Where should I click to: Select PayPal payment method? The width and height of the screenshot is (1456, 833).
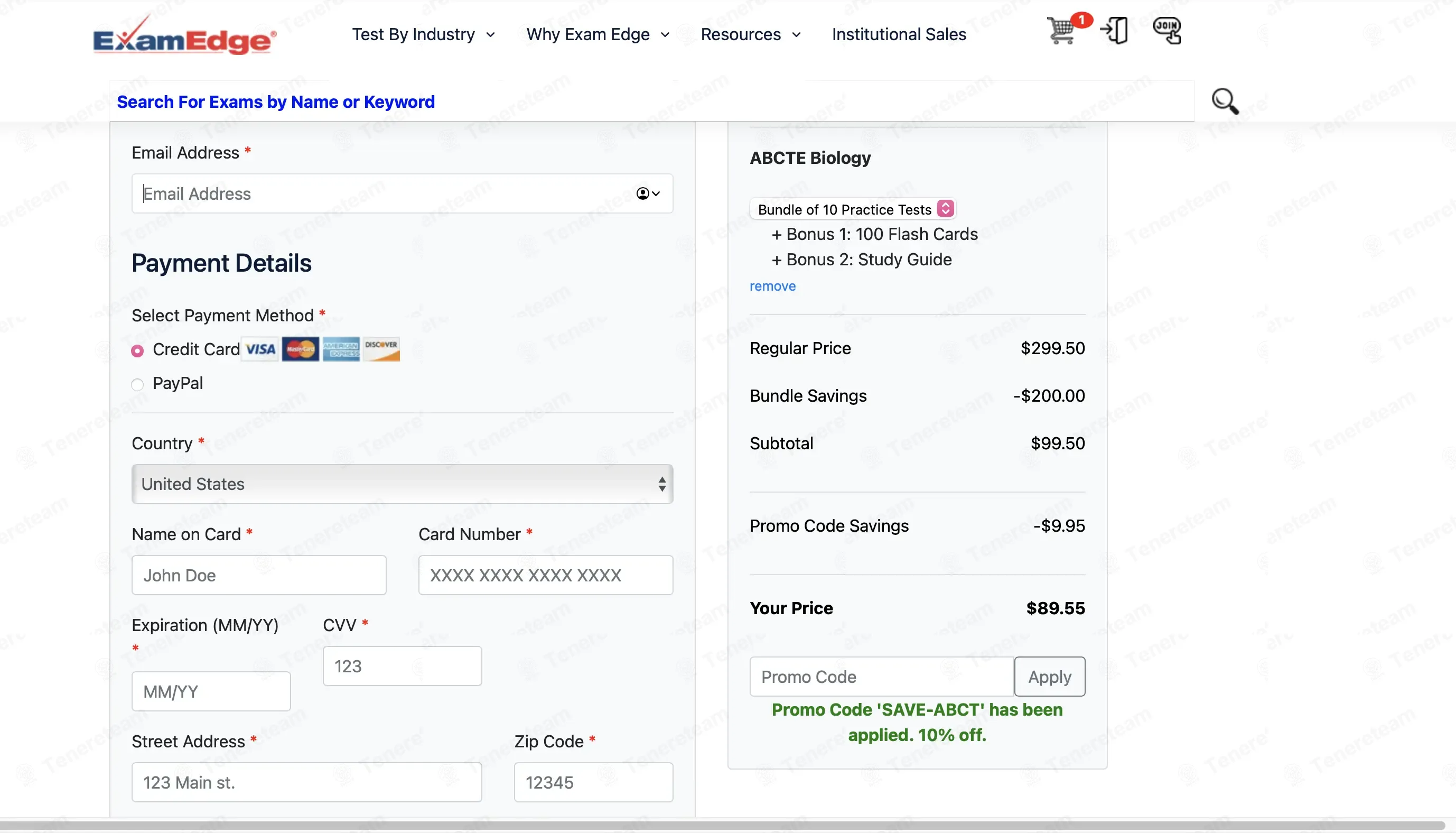point(137,384)
